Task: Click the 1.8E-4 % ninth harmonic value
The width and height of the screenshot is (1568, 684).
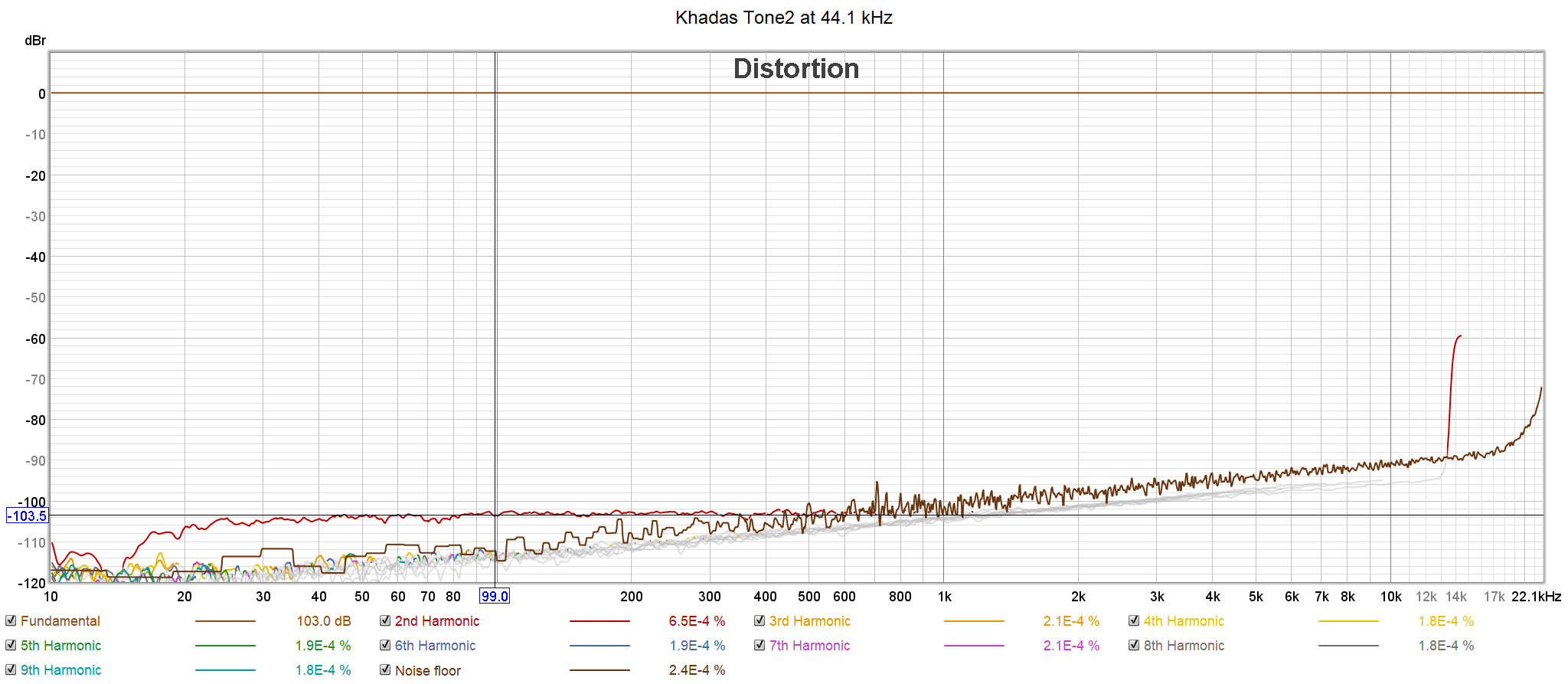Action: [323, 670]
